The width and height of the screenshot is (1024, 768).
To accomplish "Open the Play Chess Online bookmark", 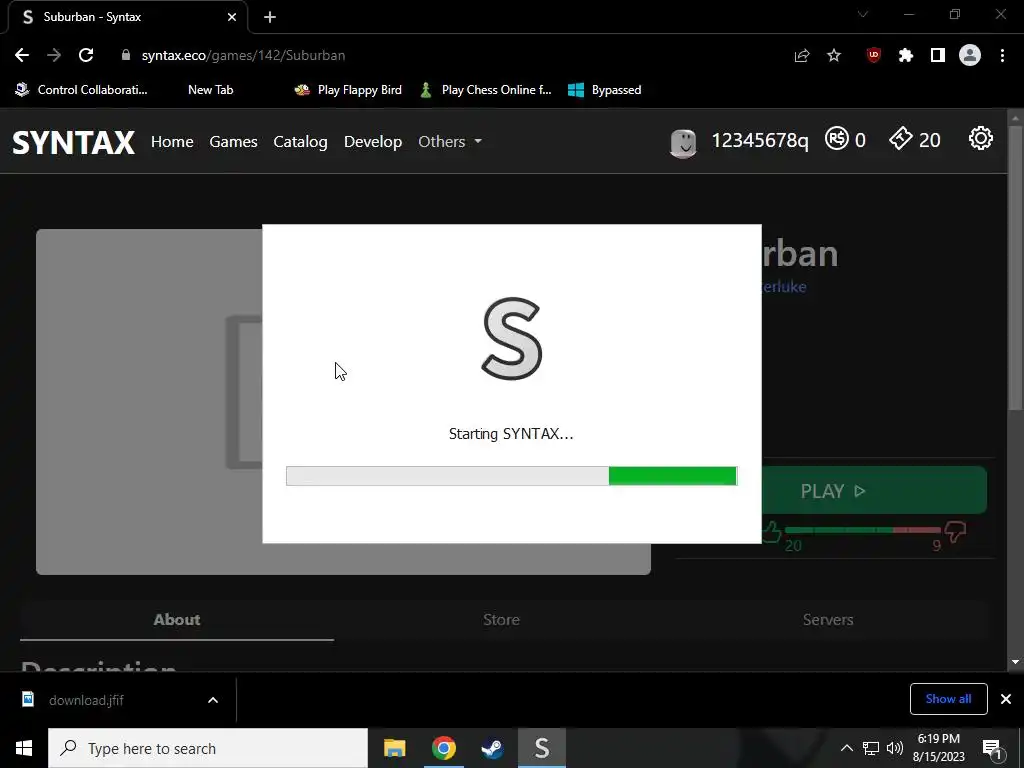I will (488, 90).
